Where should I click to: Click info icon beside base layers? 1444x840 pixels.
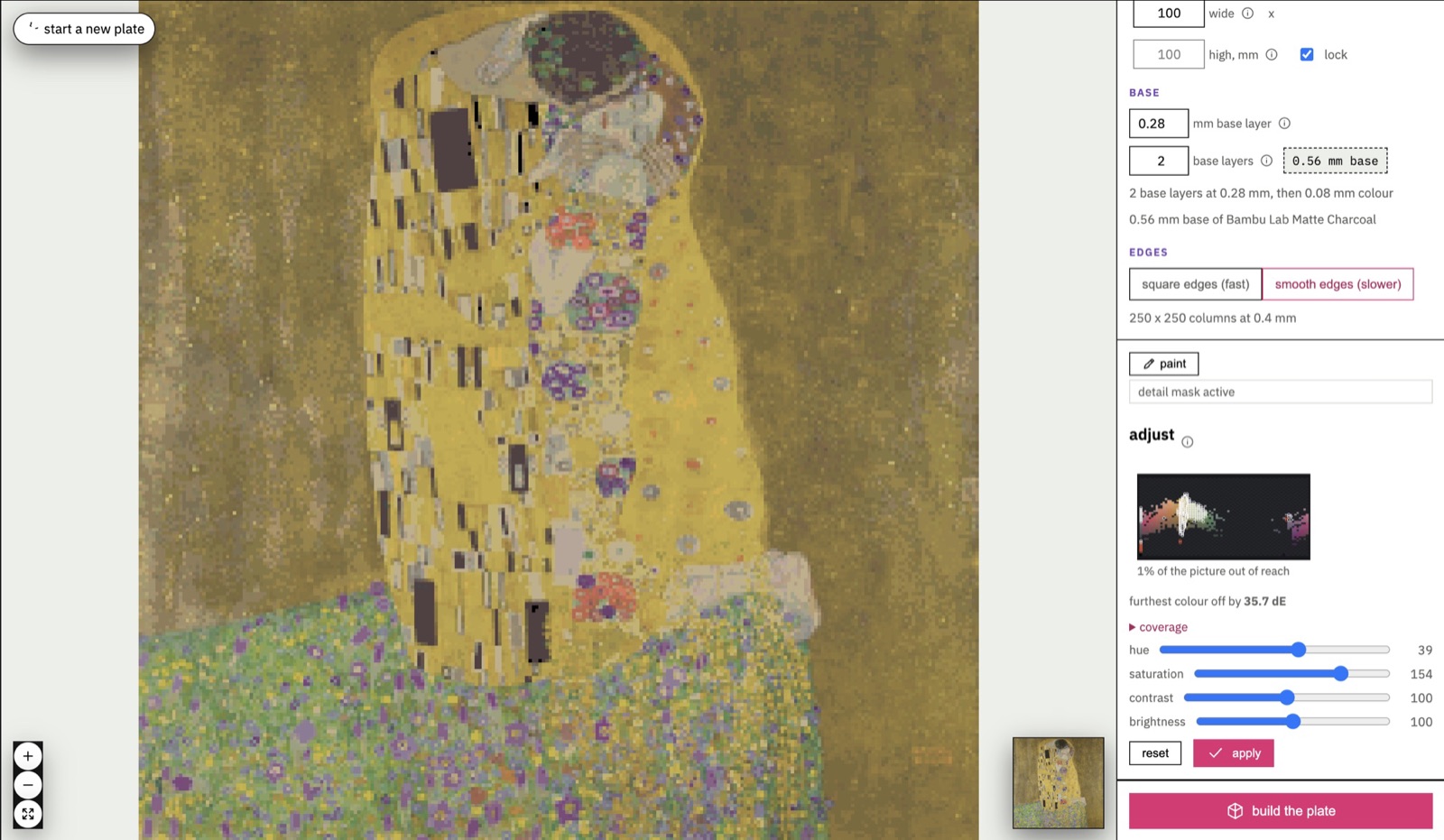tap(1266, 162)
